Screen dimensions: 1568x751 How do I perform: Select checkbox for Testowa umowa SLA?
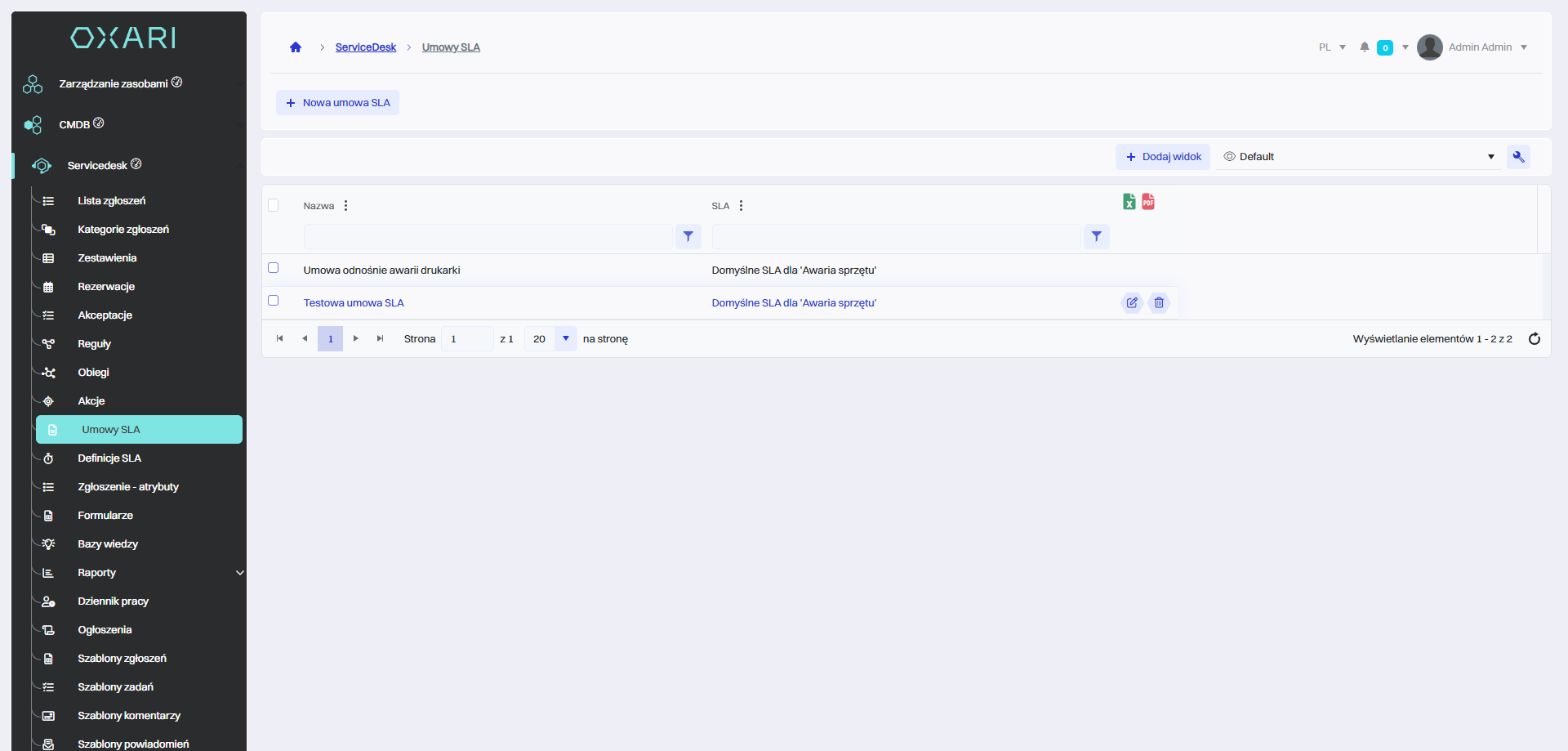click(274, 301)
